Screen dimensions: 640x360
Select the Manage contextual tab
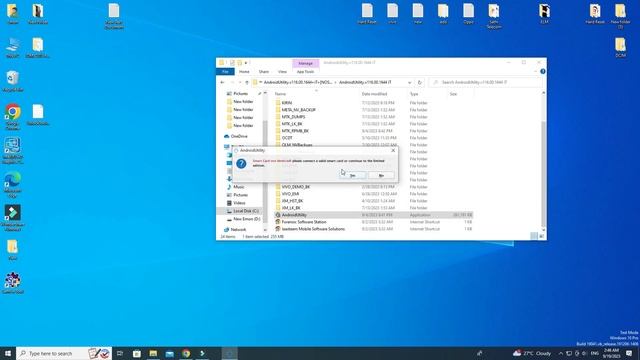click(305, 63)
